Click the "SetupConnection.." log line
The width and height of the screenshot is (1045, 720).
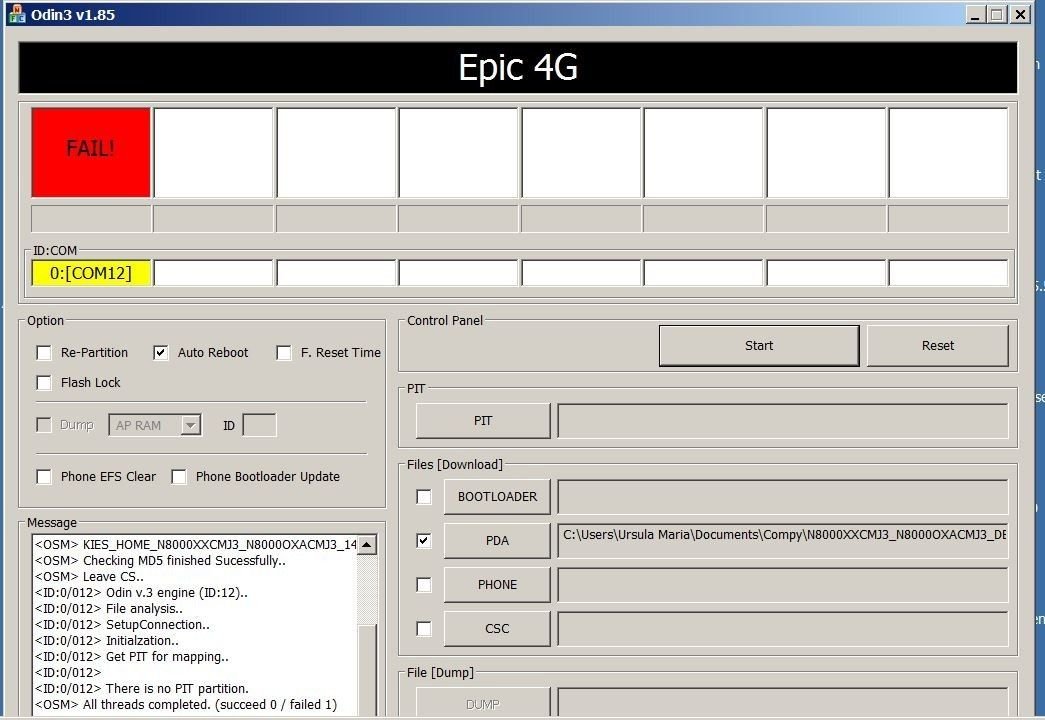pyautogui.click(x=122, y=625)
